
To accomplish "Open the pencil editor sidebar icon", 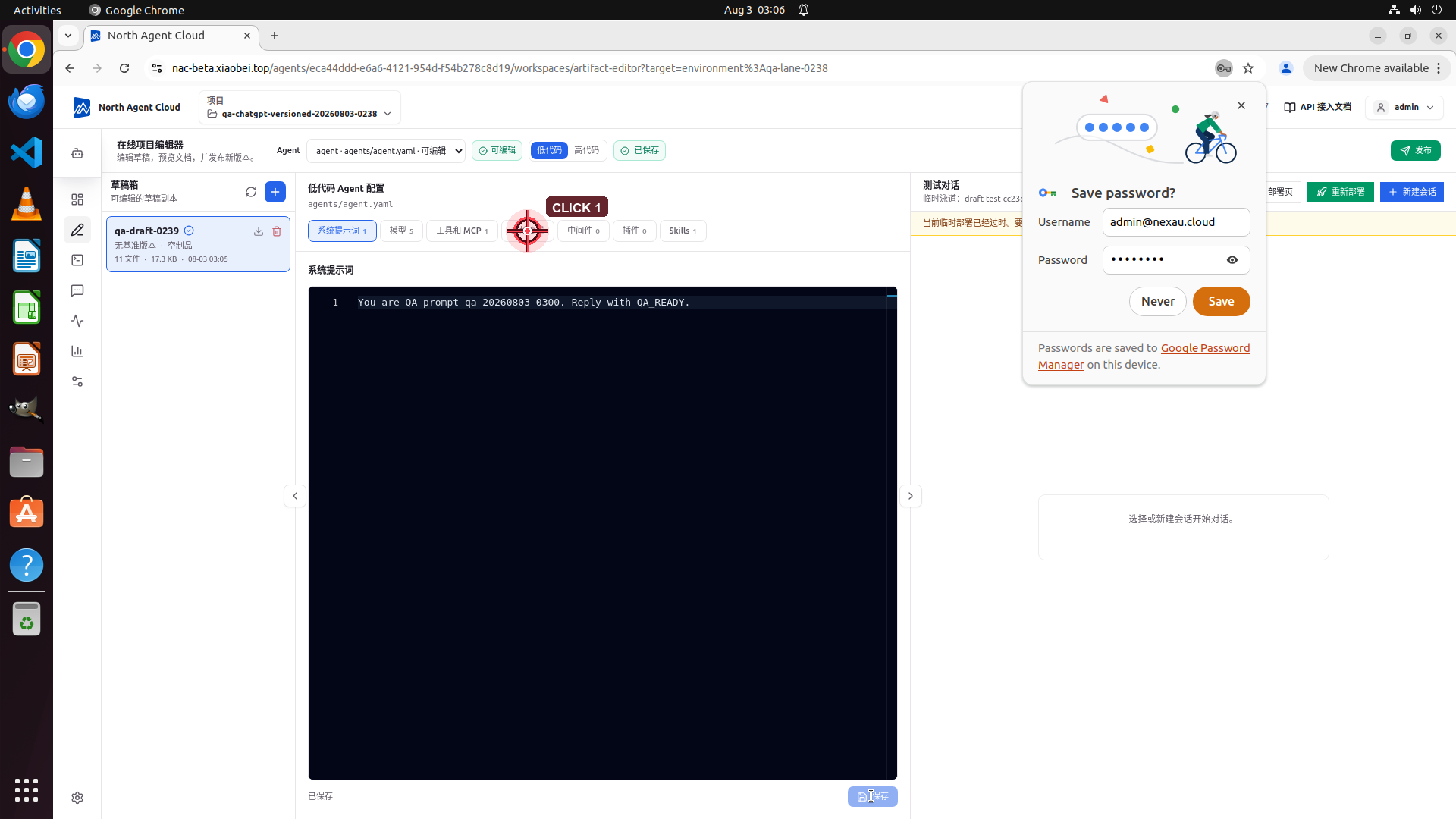I will click(77, 230).
